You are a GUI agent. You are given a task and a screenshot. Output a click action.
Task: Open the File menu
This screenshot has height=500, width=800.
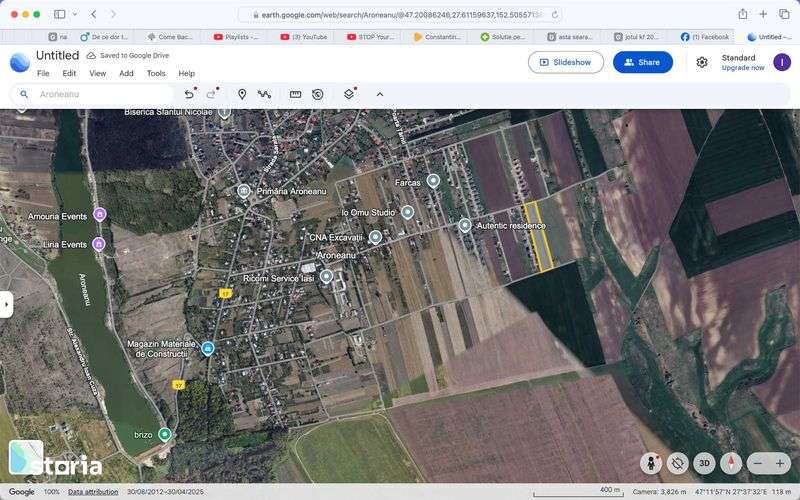click(43, 73)
